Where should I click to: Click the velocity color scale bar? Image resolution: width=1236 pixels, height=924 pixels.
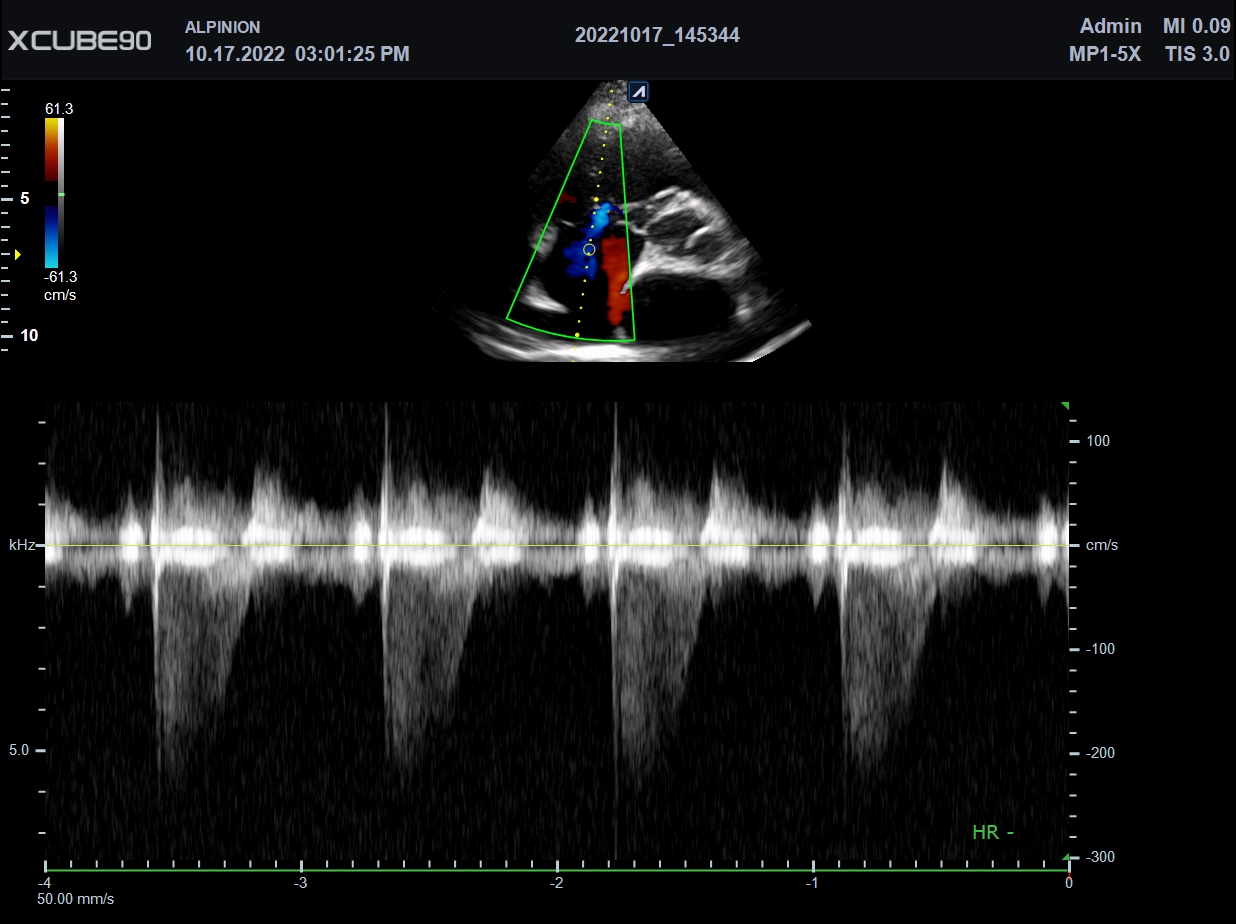pyautogui.click(x=51, y=193)
